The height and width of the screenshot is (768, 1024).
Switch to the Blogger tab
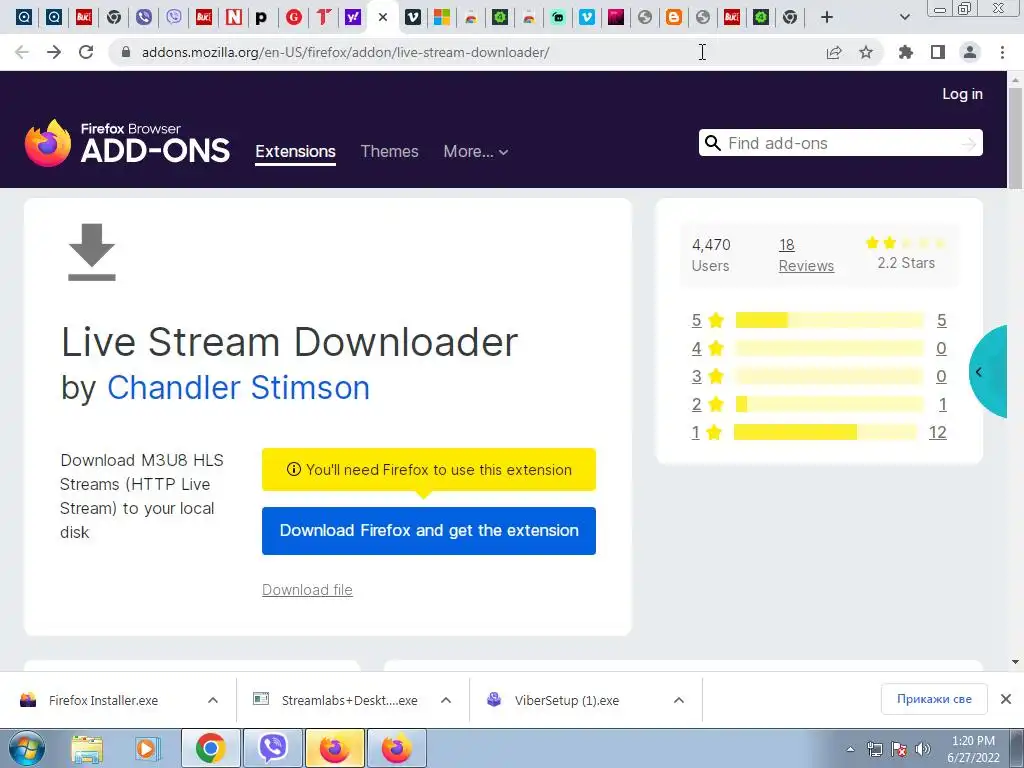673,18
